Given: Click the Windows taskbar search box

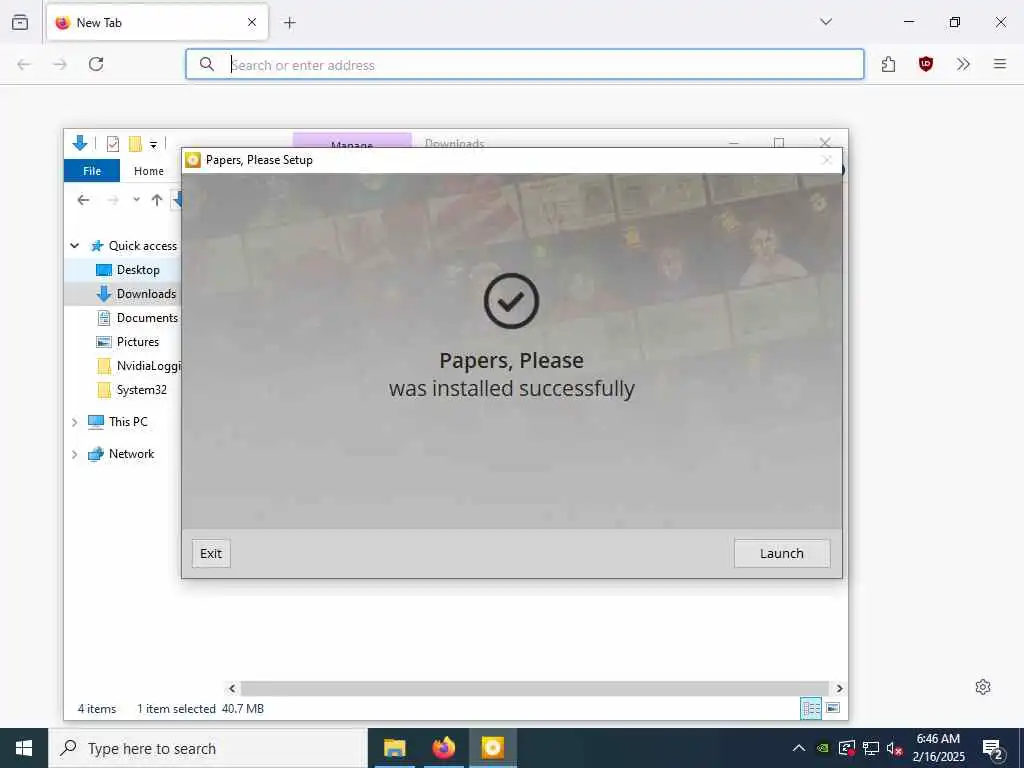Looking at the screenshot, I should pos(208,748).
